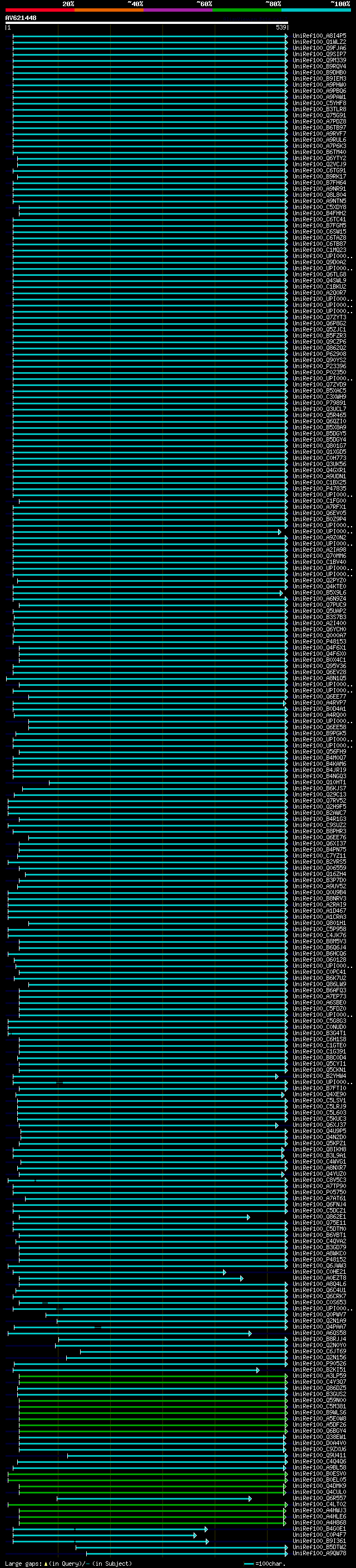Image resolution: width=356 pixels, height=1568 pixels.
Task: Click subject label UniRef100_C5YHF8
Action: pyautogui.click(x=319, y=103)
